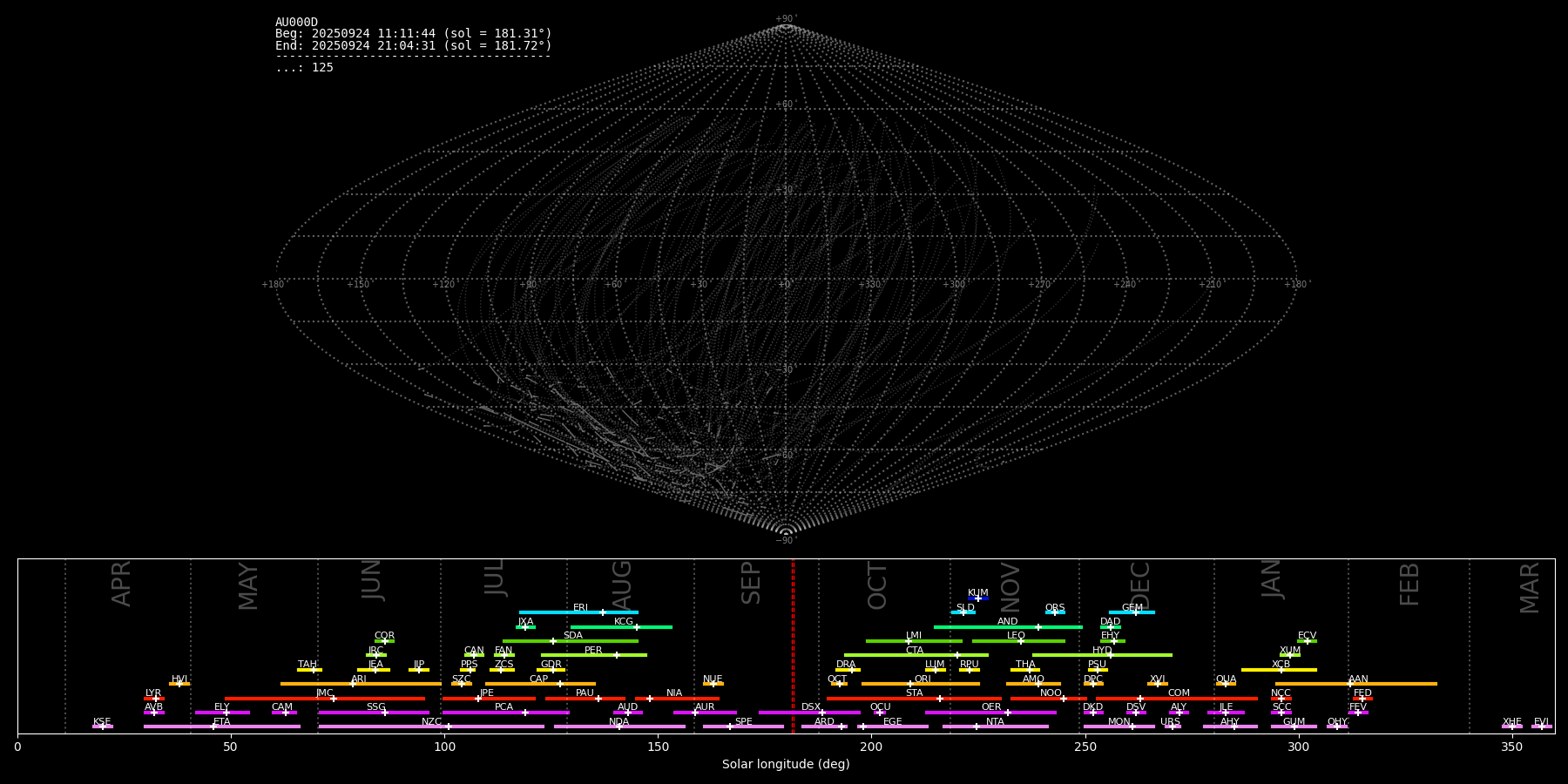Click the 250 tick on solar longitude axis
This screenshot has width=1568, height=784.
1085,746
